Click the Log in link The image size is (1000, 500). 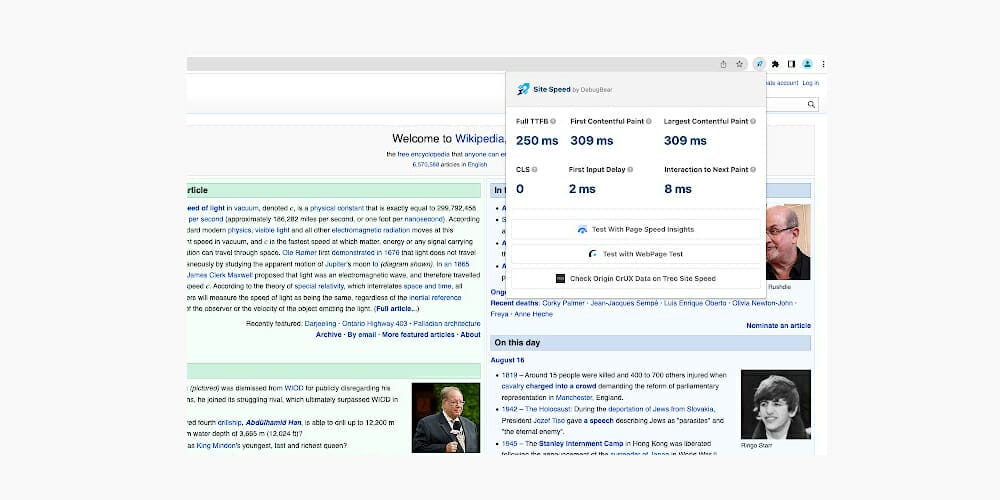[811, 83]
